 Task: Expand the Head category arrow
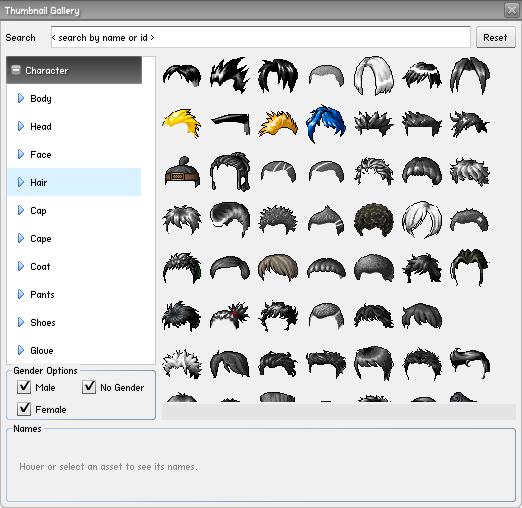tap(21, 126)
